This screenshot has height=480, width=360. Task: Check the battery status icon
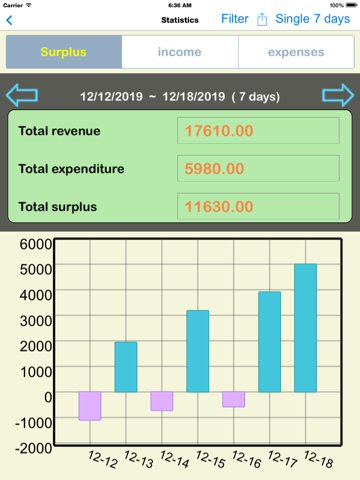coord(351,5)
